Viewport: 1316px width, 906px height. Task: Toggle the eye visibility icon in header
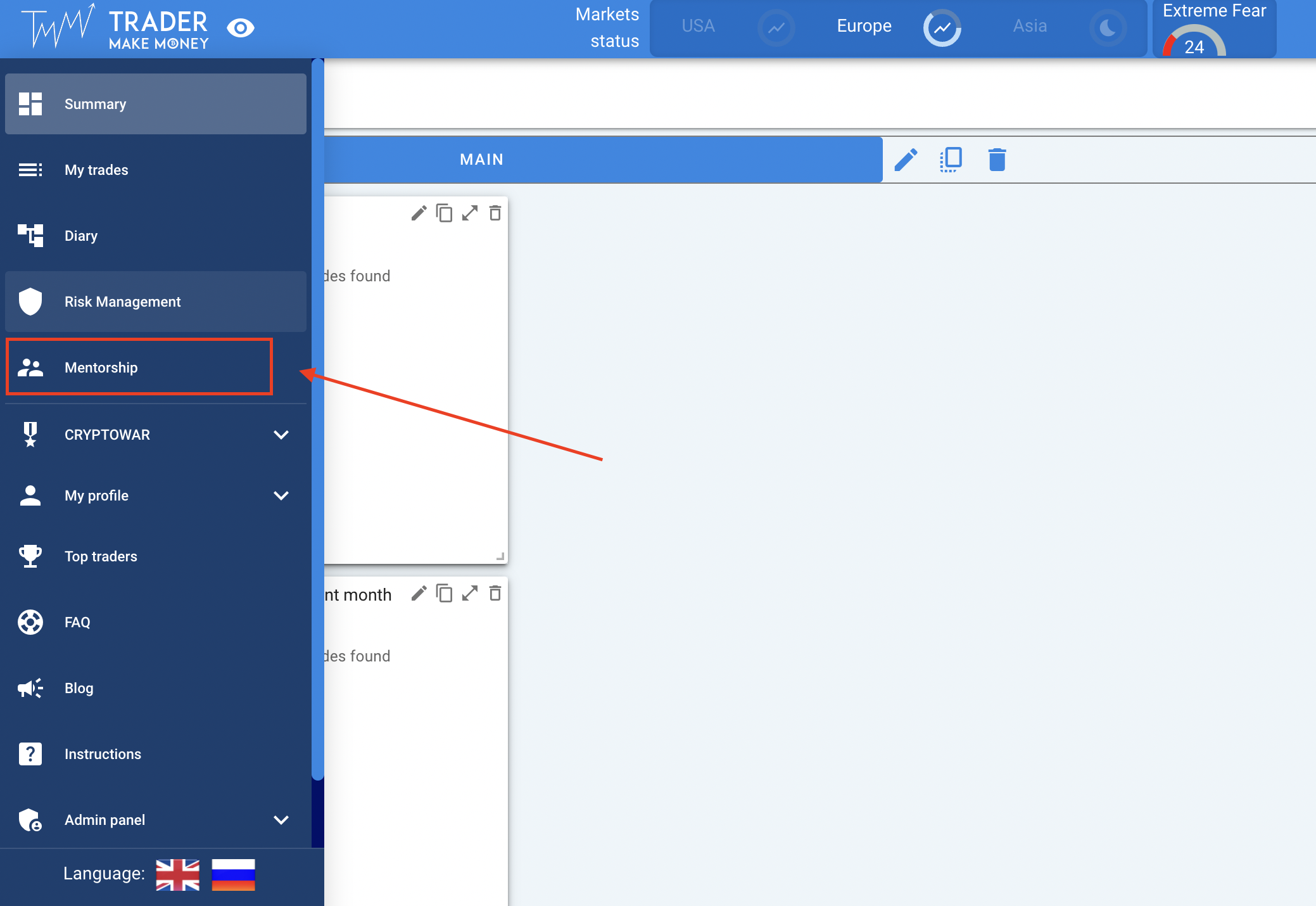point(241,28)
